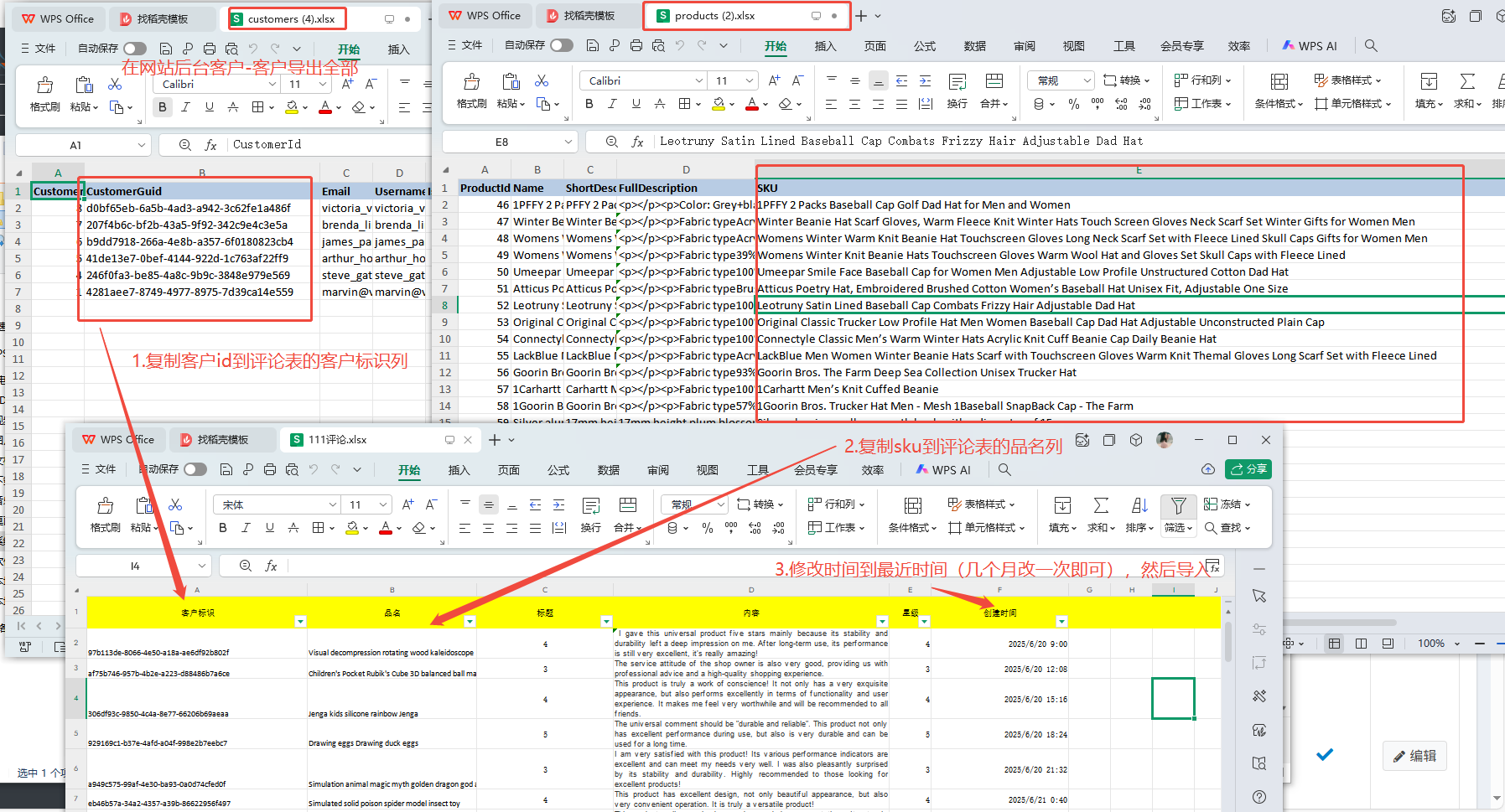1505x812 pixels.
Task: Click the green 分享 share button
Action: click(x=1248, y=469)
